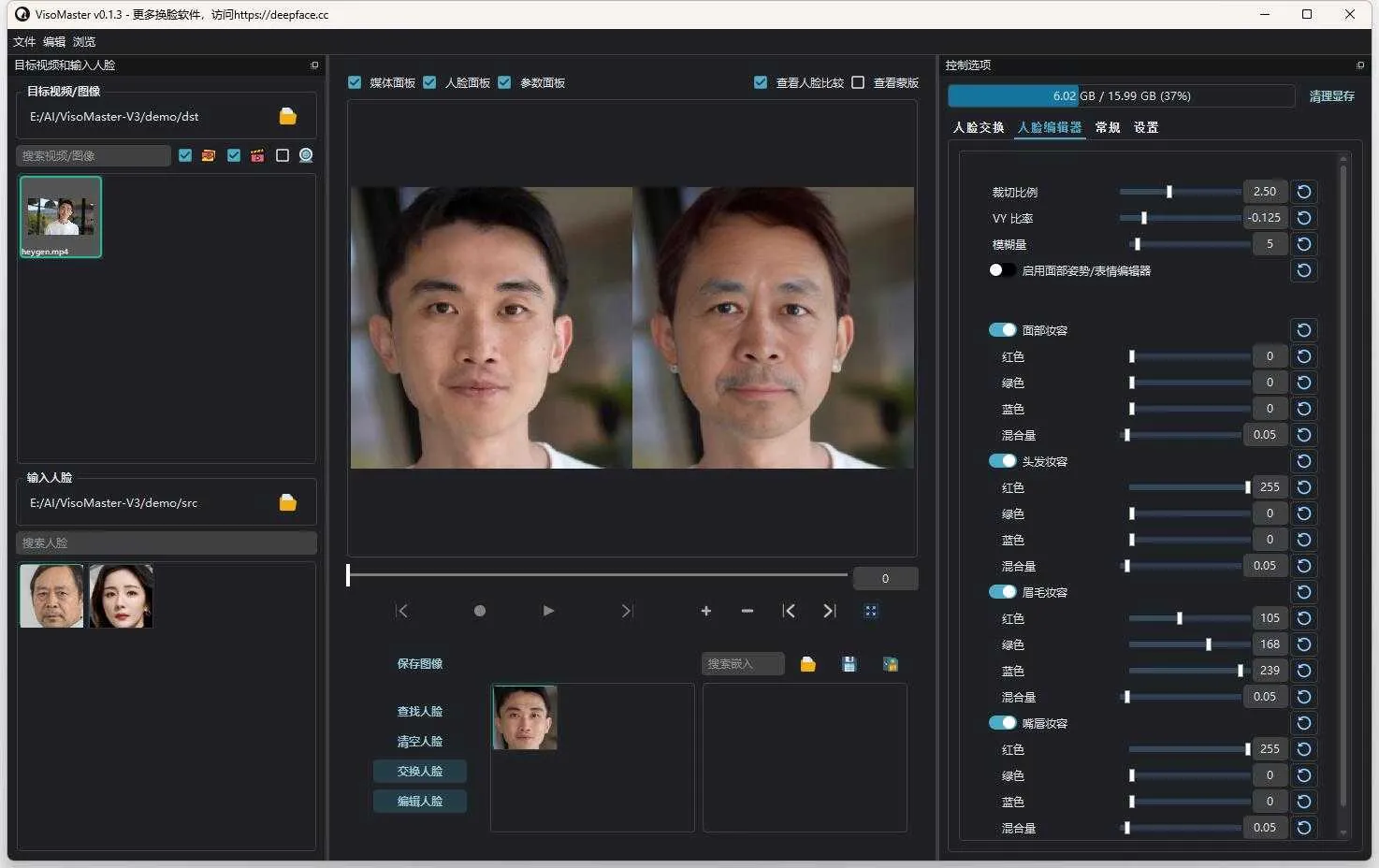Play the video with triangle button
1379x868 pixels.
point(549,611)
